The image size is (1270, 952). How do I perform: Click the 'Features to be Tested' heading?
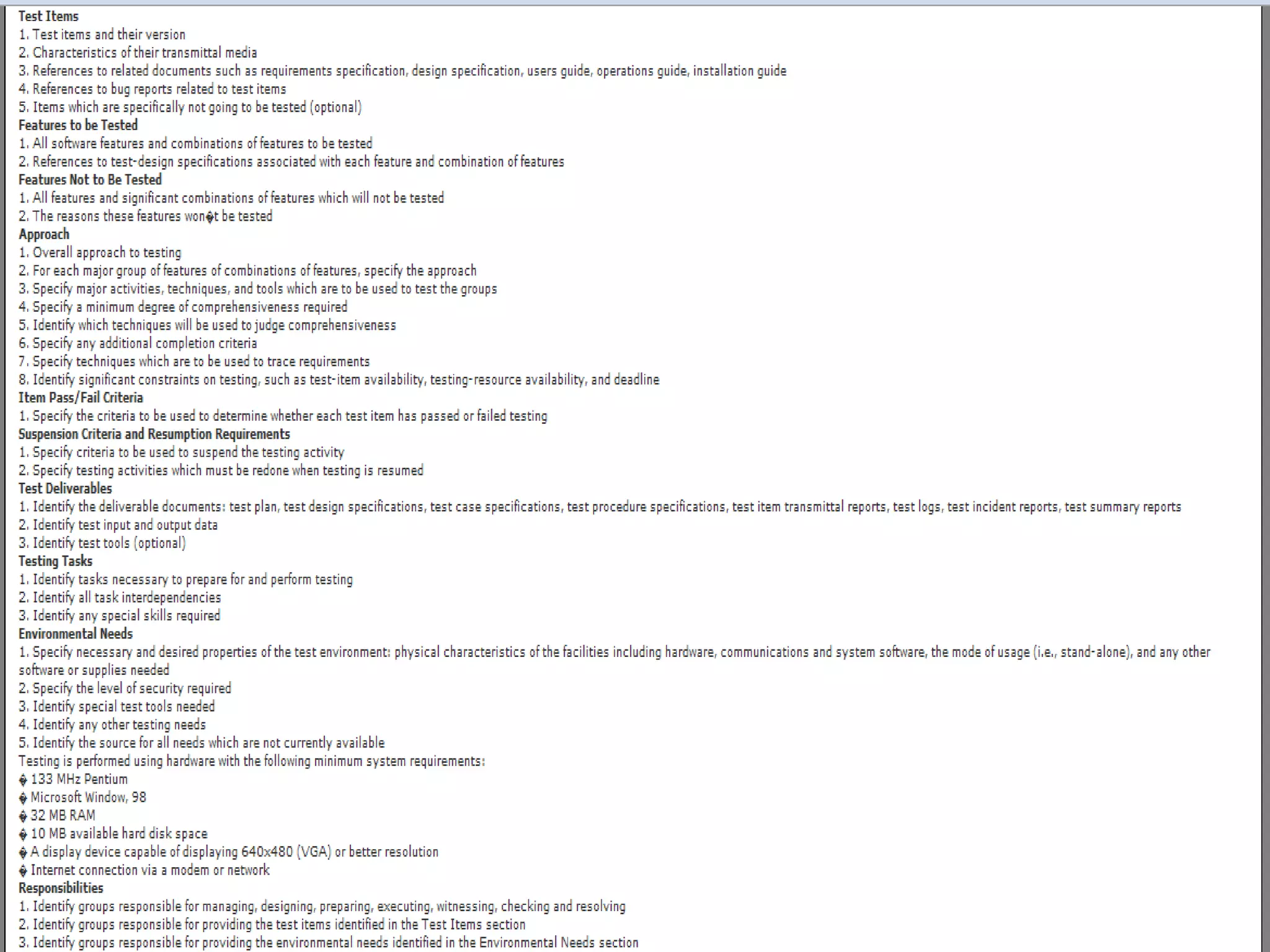78,125
